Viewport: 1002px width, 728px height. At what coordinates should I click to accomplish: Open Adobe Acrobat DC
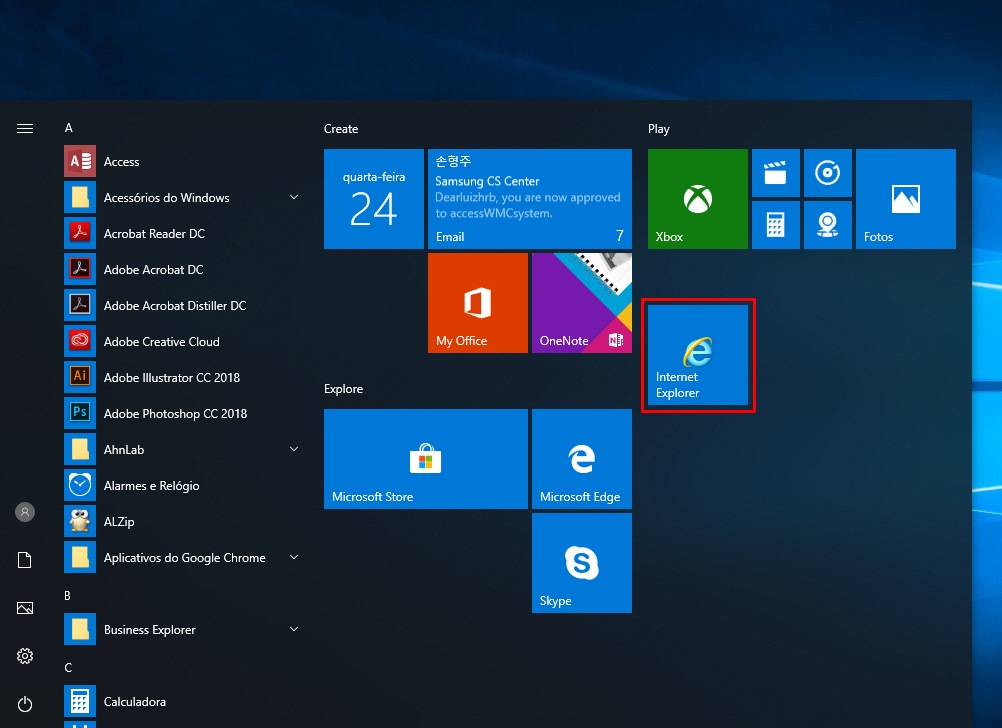pos(182,270)
